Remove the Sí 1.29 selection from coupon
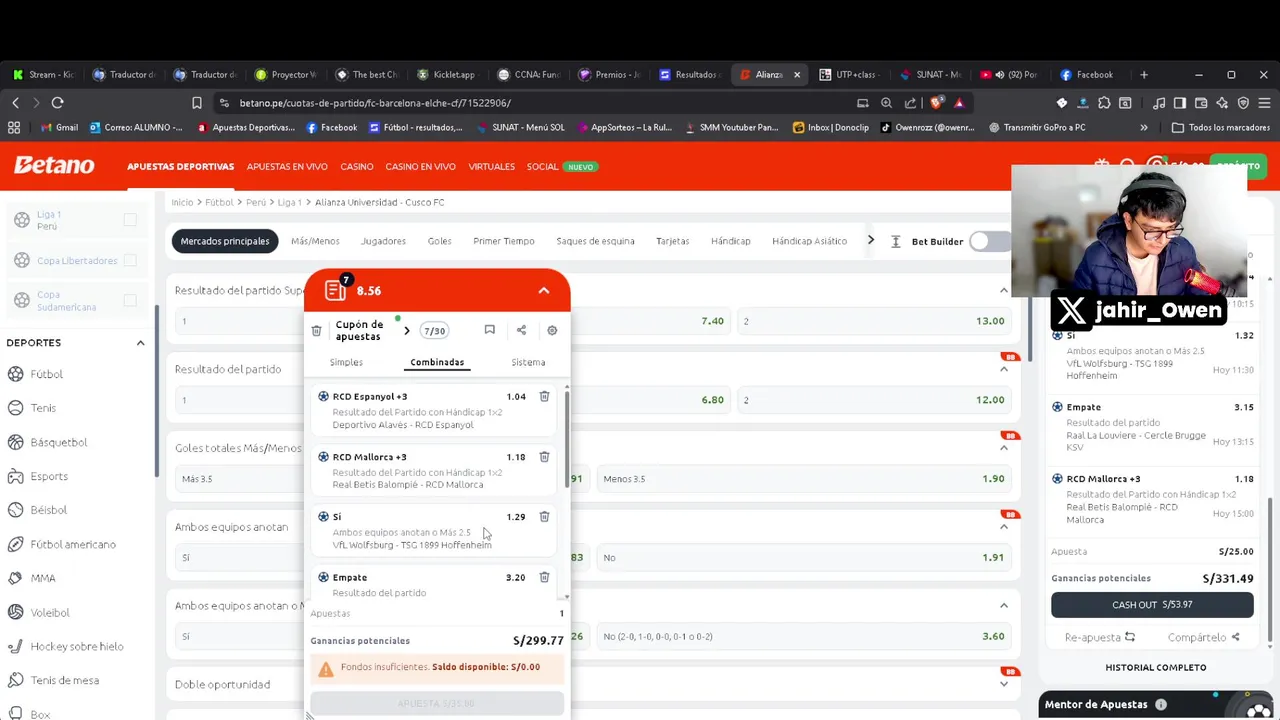This screenshot has width=1280, height=720. tap(544, 517)
